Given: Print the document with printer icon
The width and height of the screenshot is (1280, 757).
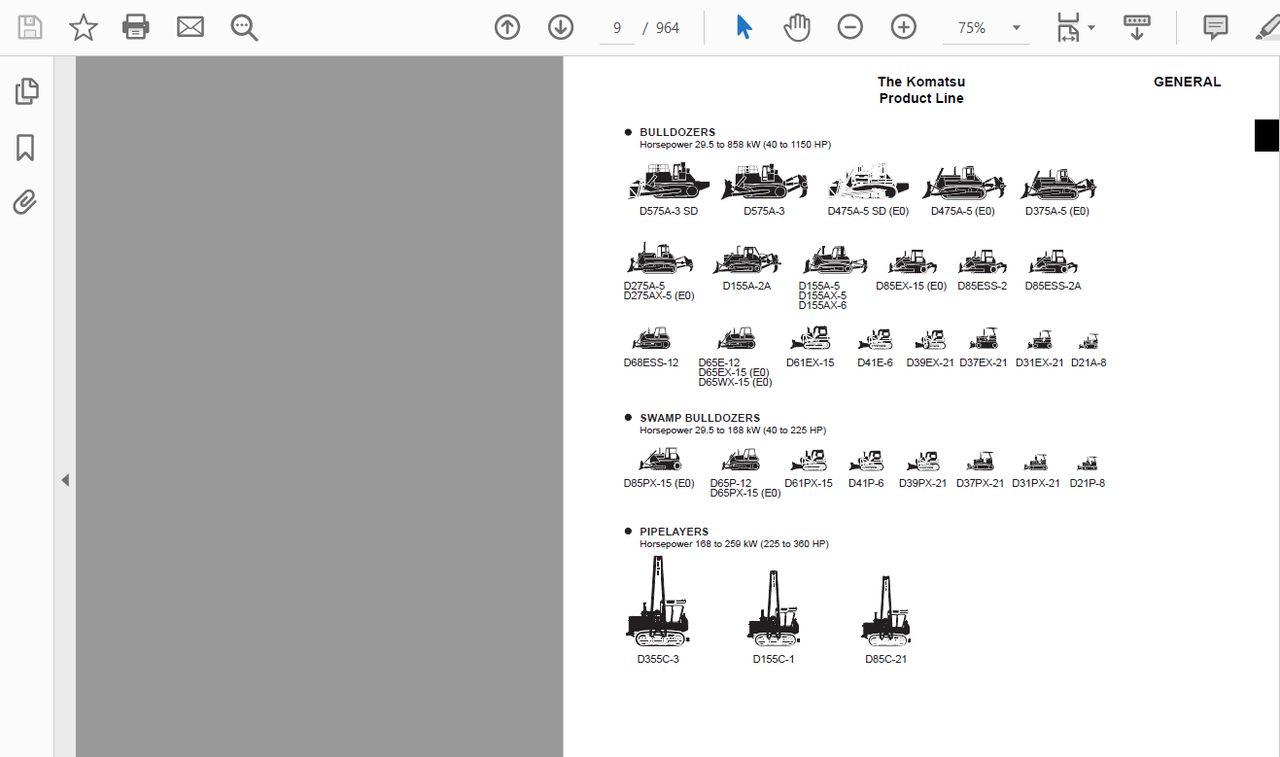Looking at the screenshot, I should point(136,27).
